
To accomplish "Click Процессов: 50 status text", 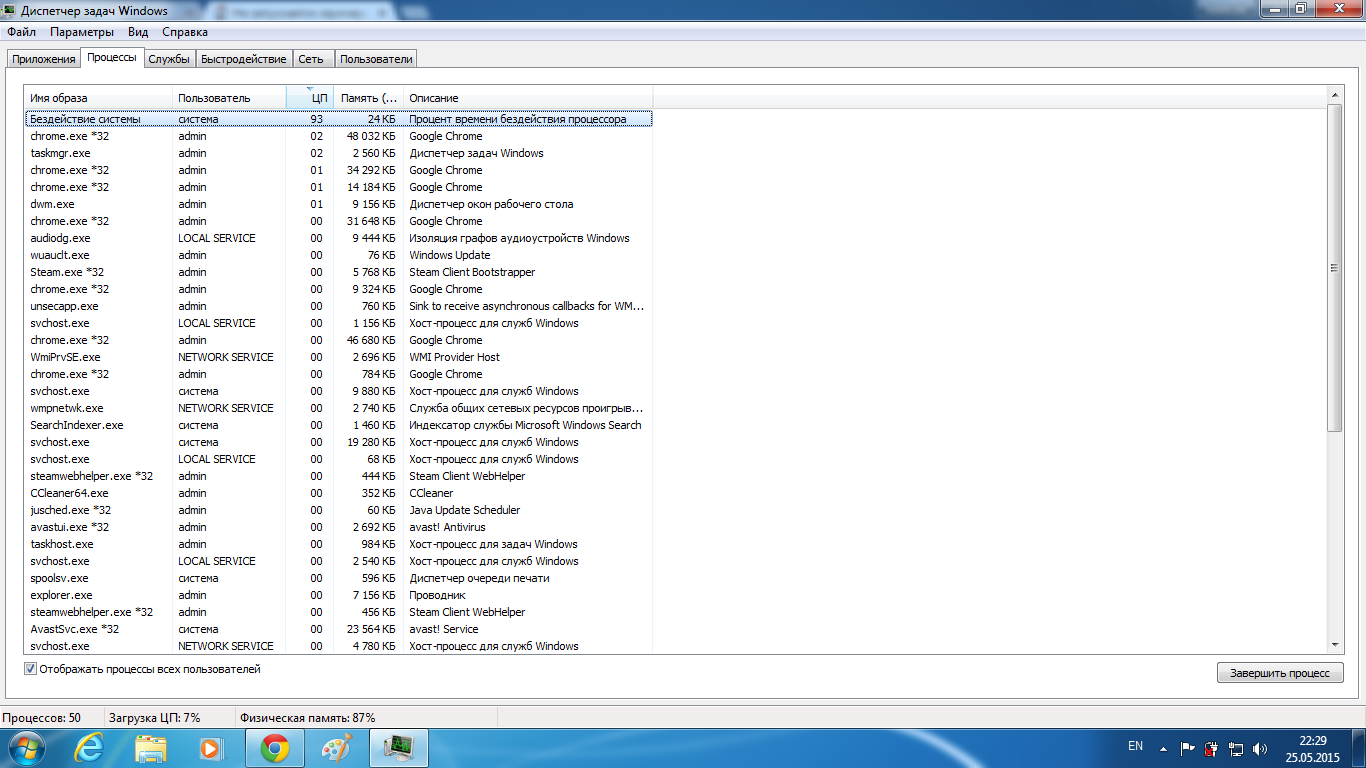I will (x=42, y=718).
